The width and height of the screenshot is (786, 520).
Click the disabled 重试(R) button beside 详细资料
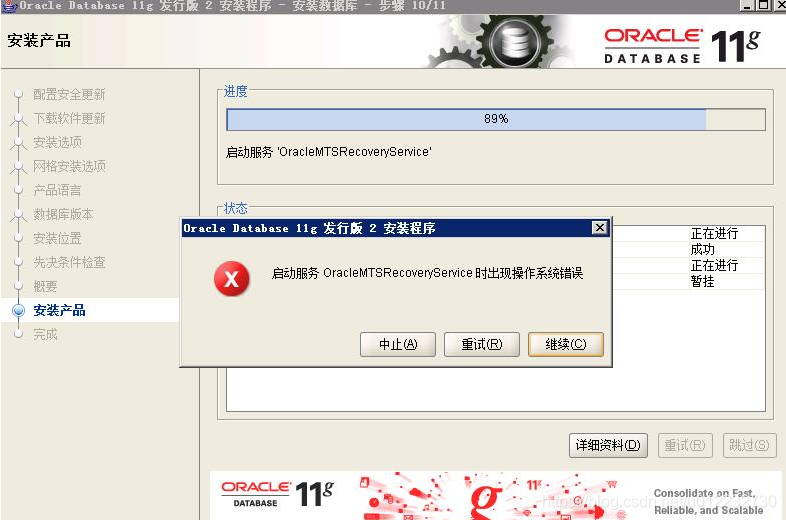tap(685, 445)
